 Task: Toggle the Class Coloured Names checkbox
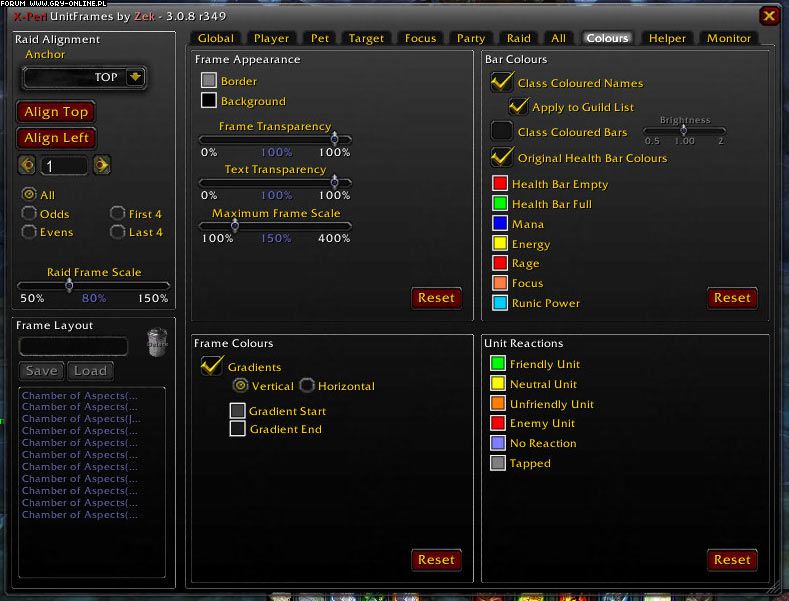[x=502, y=83]
